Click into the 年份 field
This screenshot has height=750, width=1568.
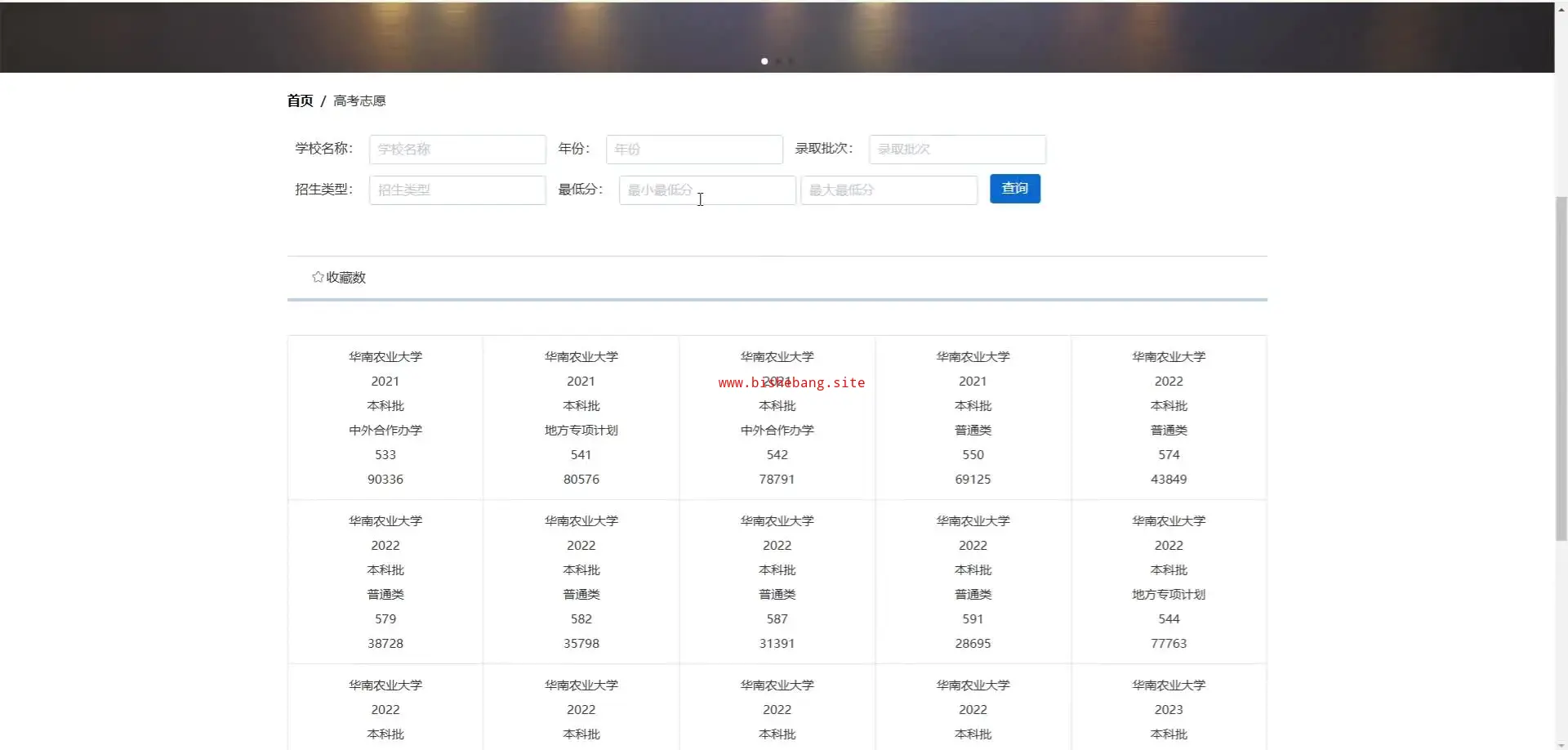point(694,150)
